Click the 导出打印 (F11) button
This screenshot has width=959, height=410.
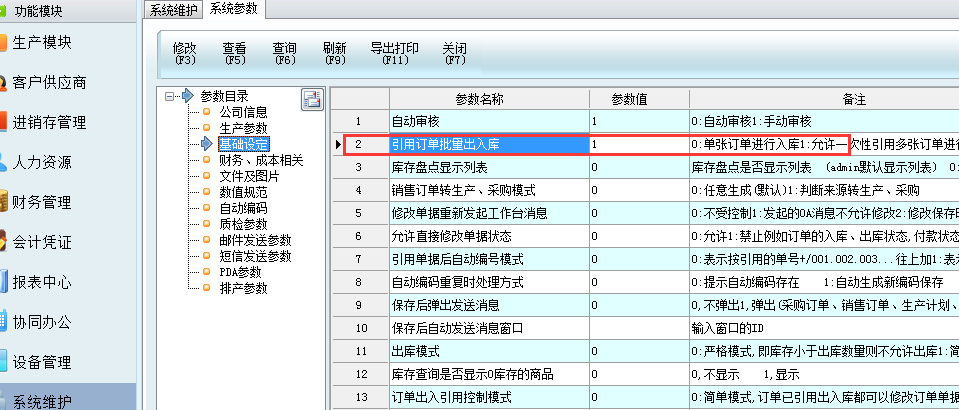click(394, 54)
